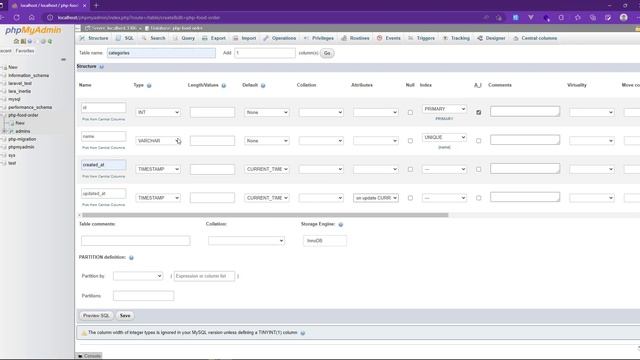
Task: Open the Partition by dropdown
Action: tap(138, 276)
